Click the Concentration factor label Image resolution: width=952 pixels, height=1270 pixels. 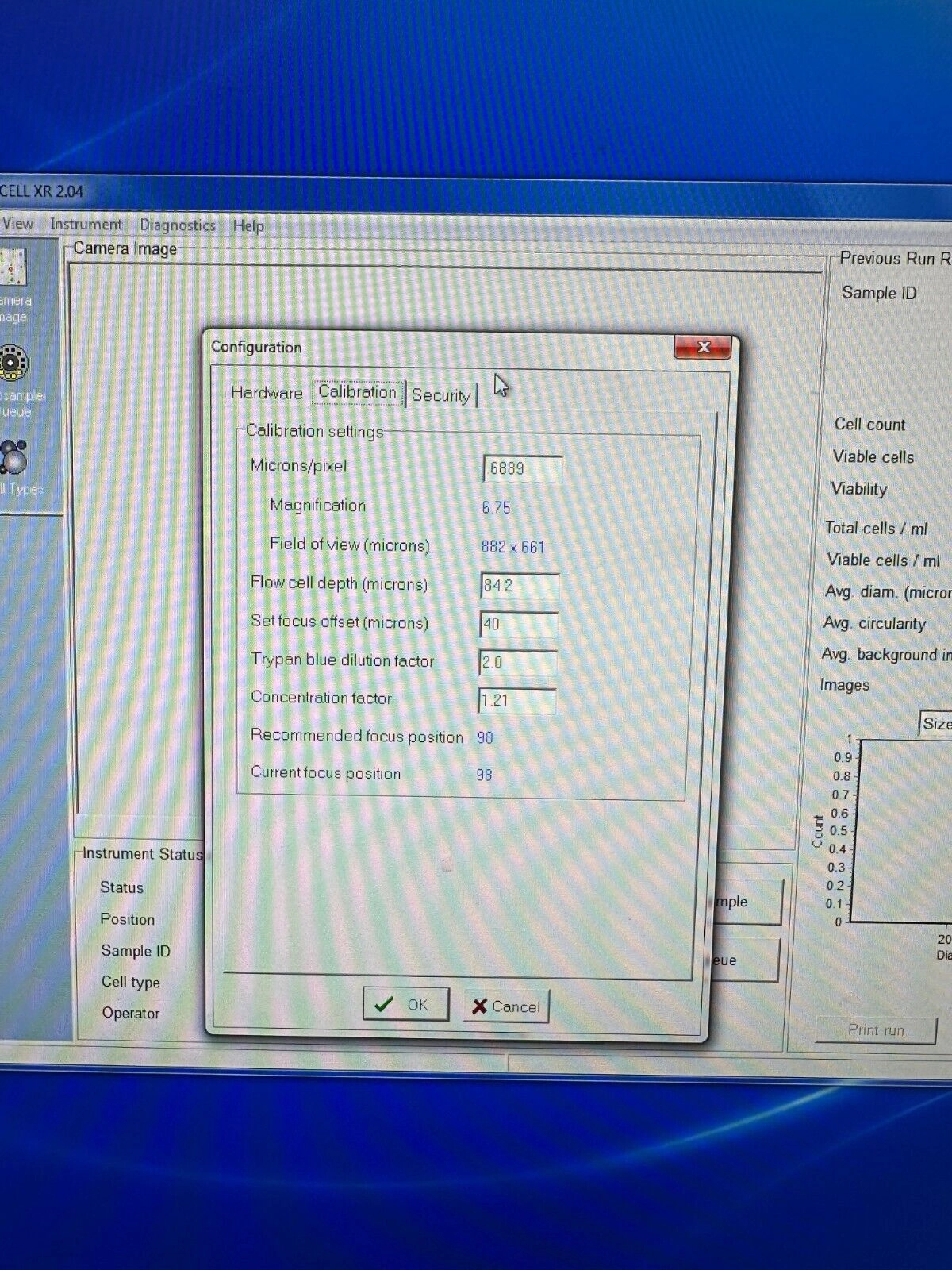click(x=321, y=698)
